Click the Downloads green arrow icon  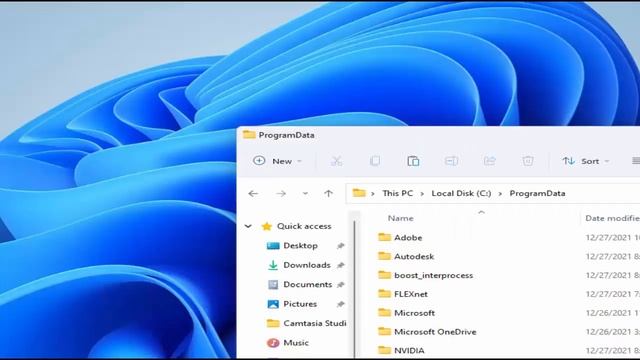(x=273, y=265)
